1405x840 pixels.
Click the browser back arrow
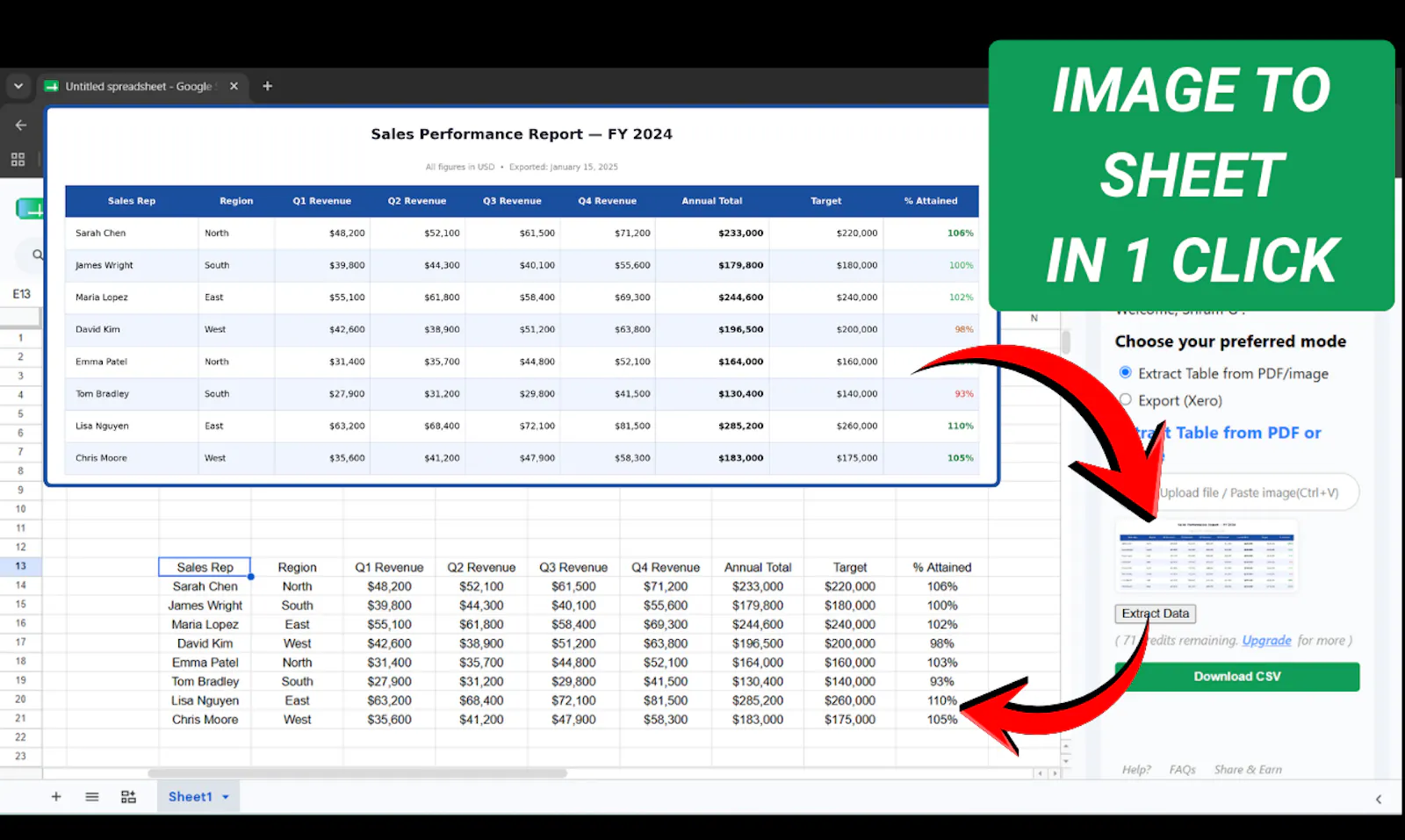[x=21, y=125]
